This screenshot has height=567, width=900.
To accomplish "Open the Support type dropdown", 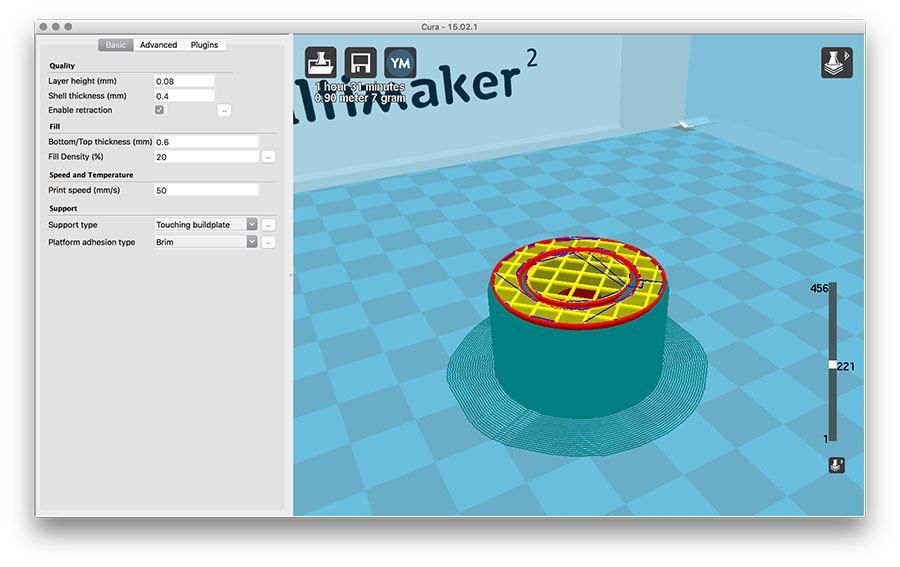I will (206, 224).
